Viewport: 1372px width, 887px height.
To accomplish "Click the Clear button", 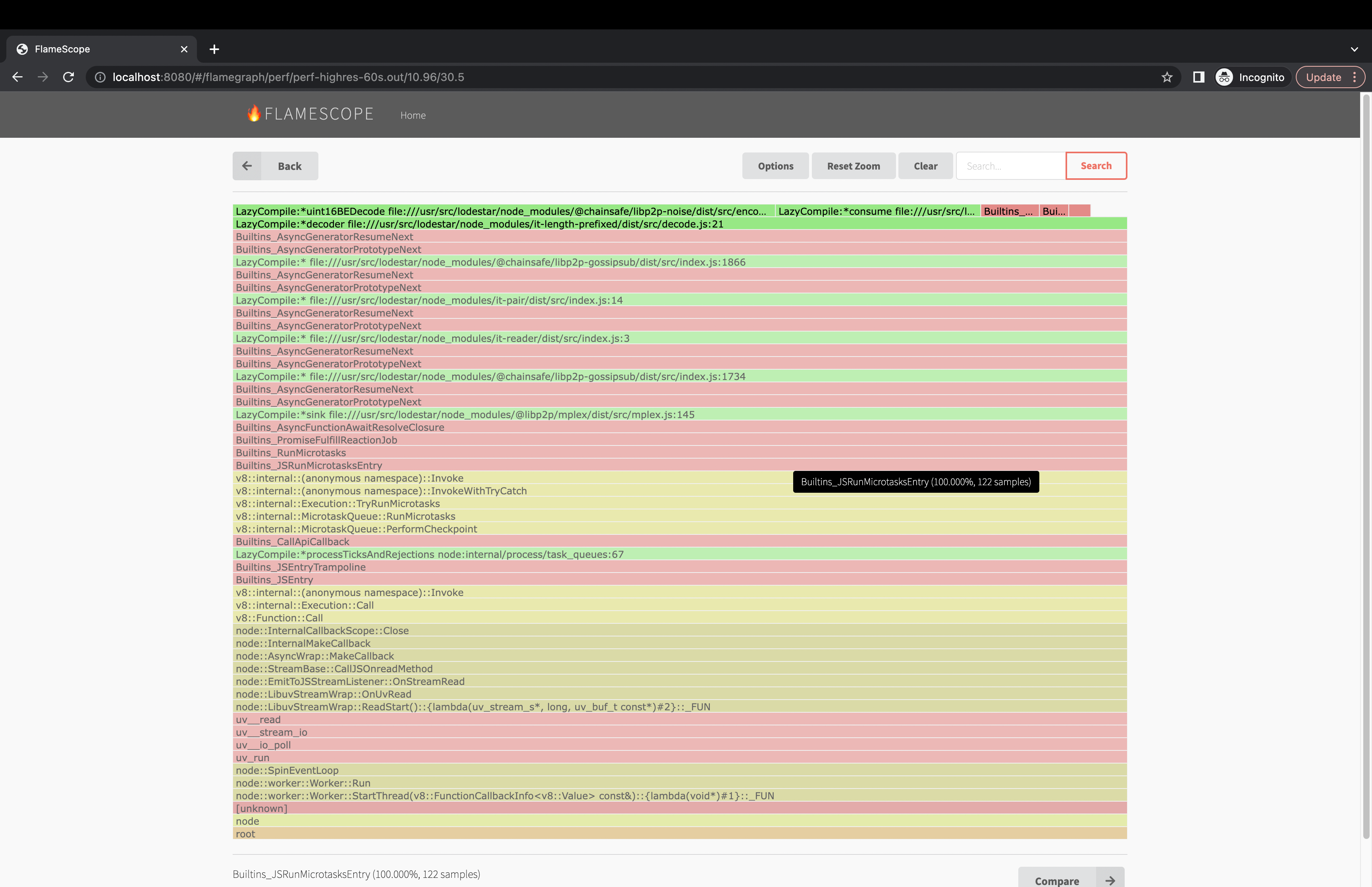I will coord(925,166).
